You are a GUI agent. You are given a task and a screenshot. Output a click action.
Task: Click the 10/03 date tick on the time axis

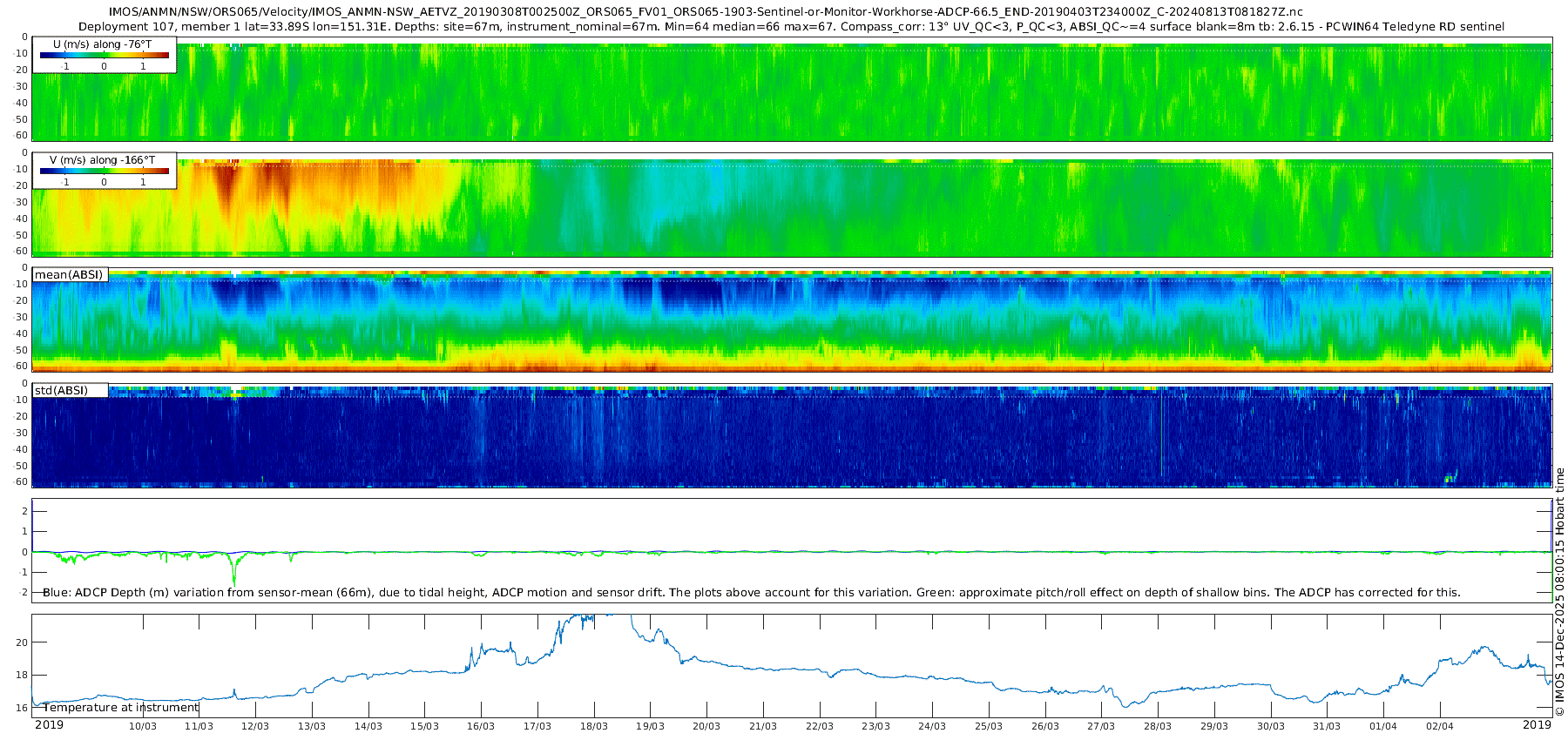pyautogui.click(x=143, y=726)
